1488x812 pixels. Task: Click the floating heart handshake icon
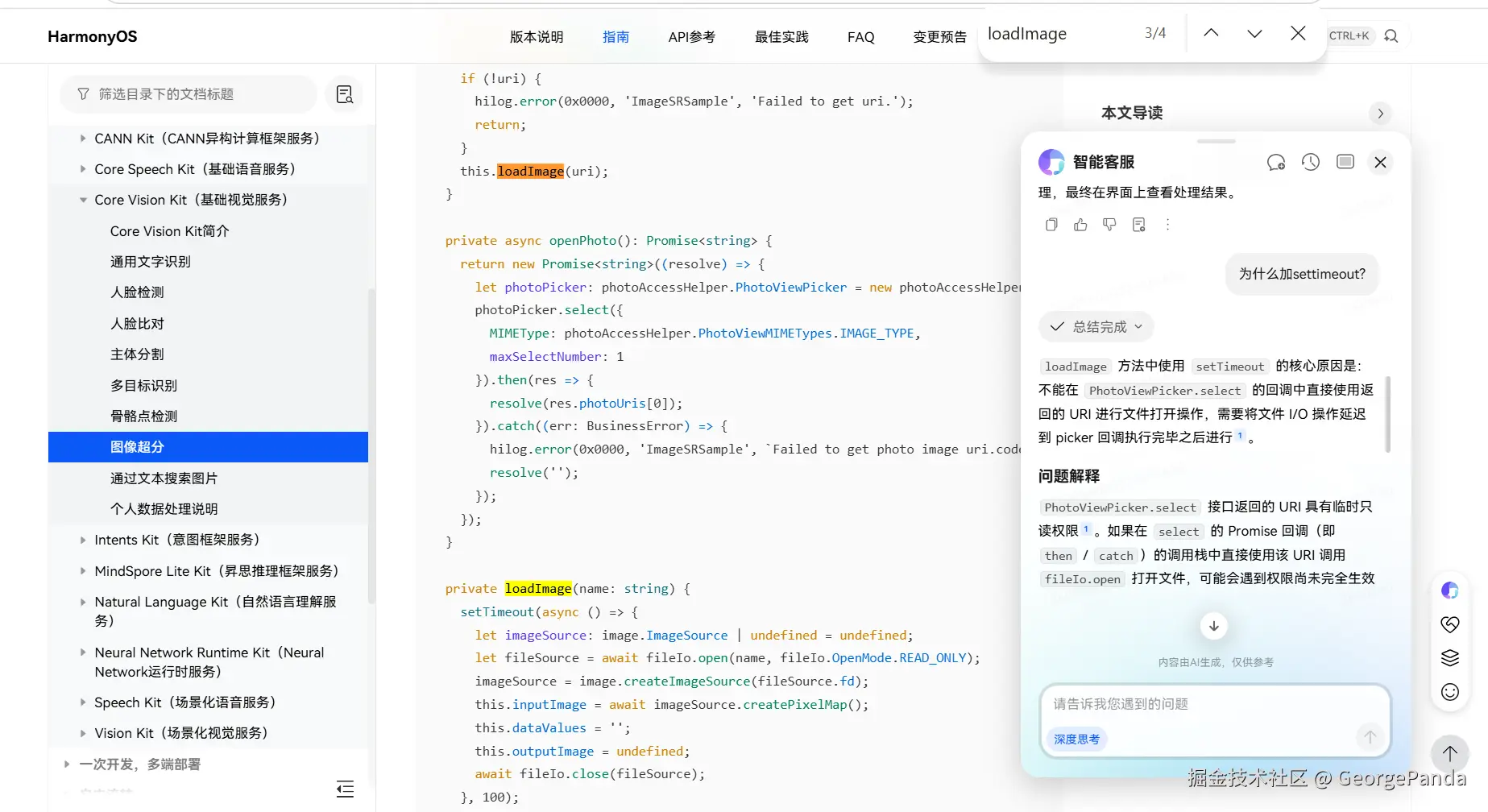point(1450,624)
